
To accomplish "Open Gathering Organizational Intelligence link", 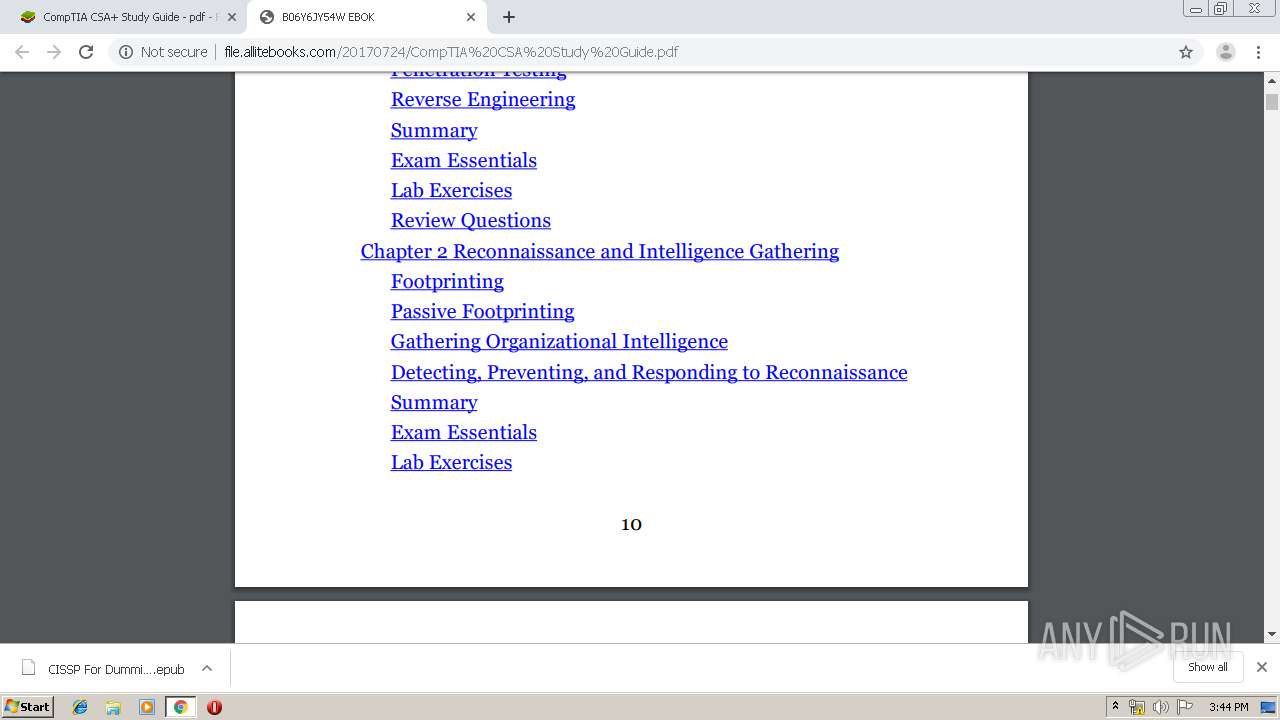I will tap(559, 341).
